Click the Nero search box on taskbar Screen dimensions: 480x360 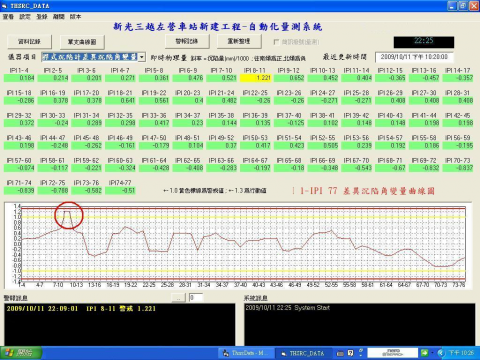point(392,353)
